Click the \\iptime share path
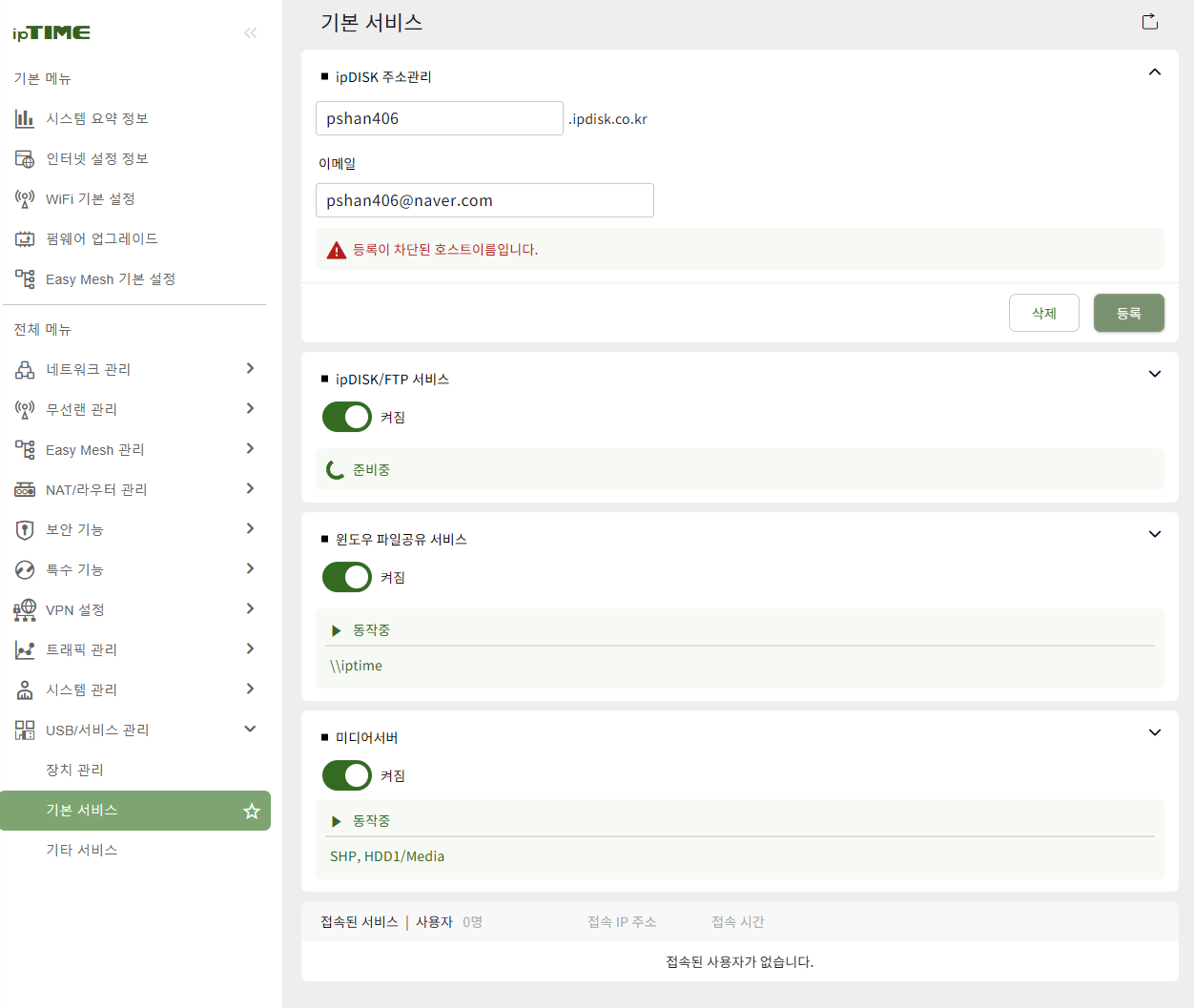Screen dimensions: 1194x1008 [357, 666]
